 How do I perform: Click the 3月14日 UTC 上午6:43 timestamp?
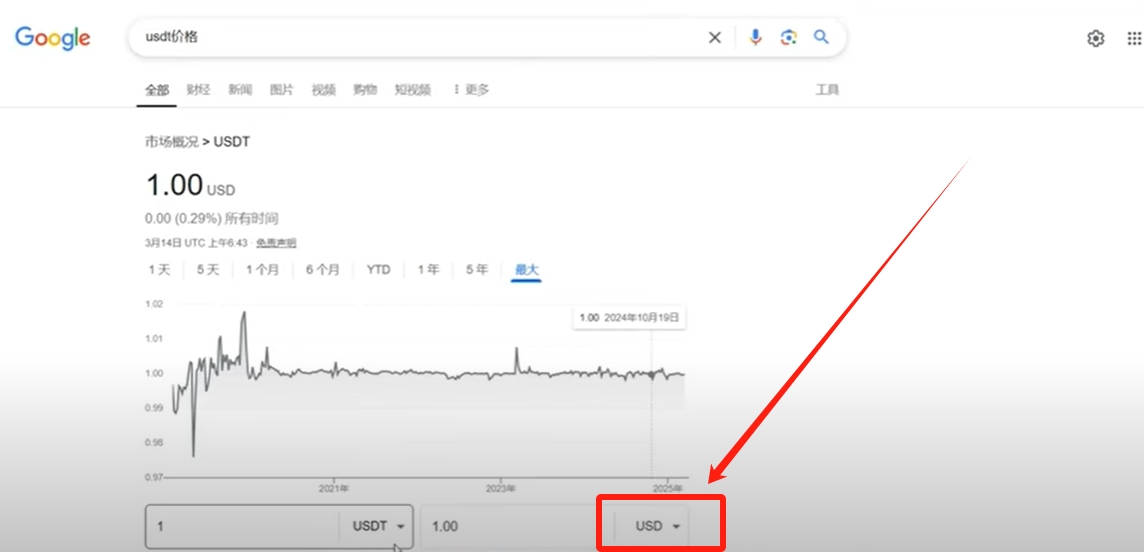(197, 242)
